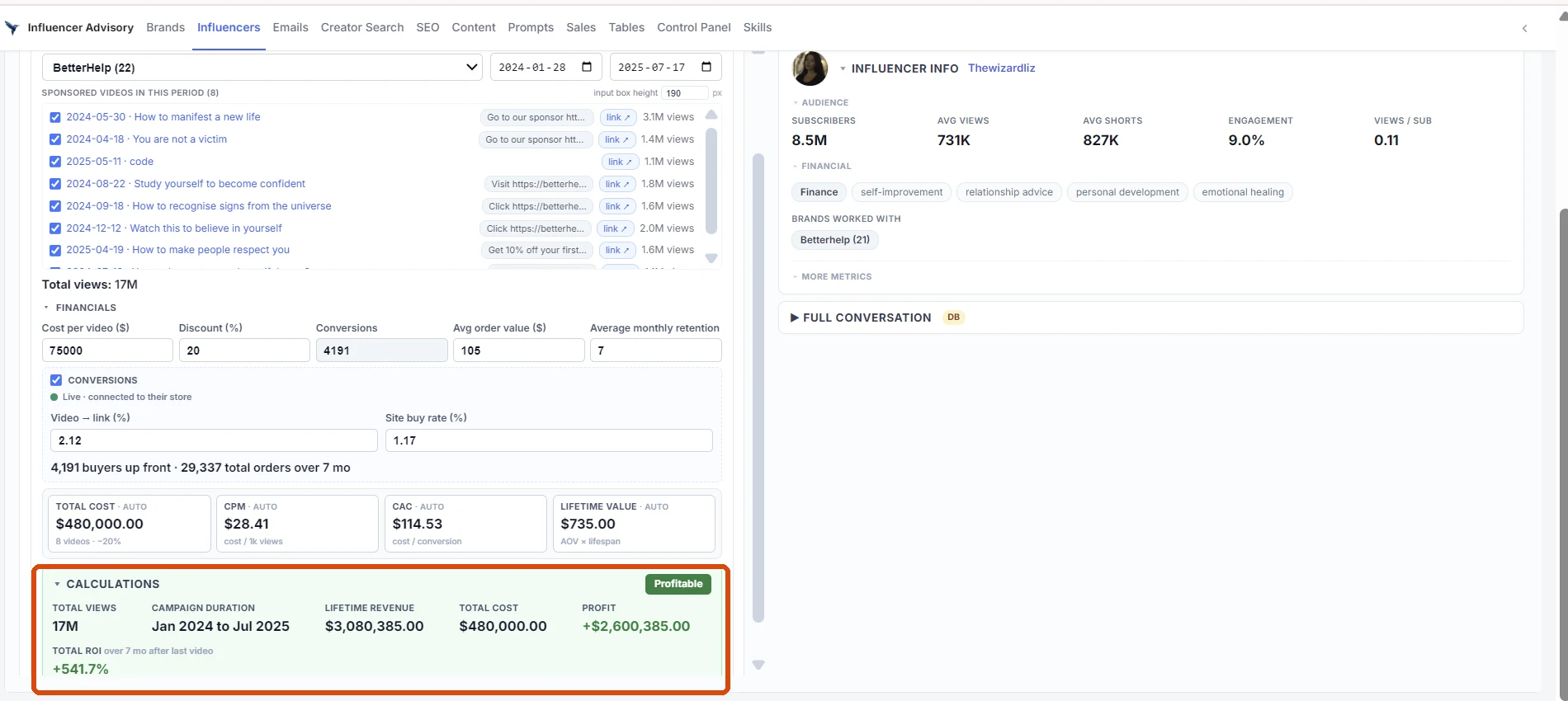Screen dimensions: 1568x701
Task: Open the Tables tab
Action: coord(626,27)
